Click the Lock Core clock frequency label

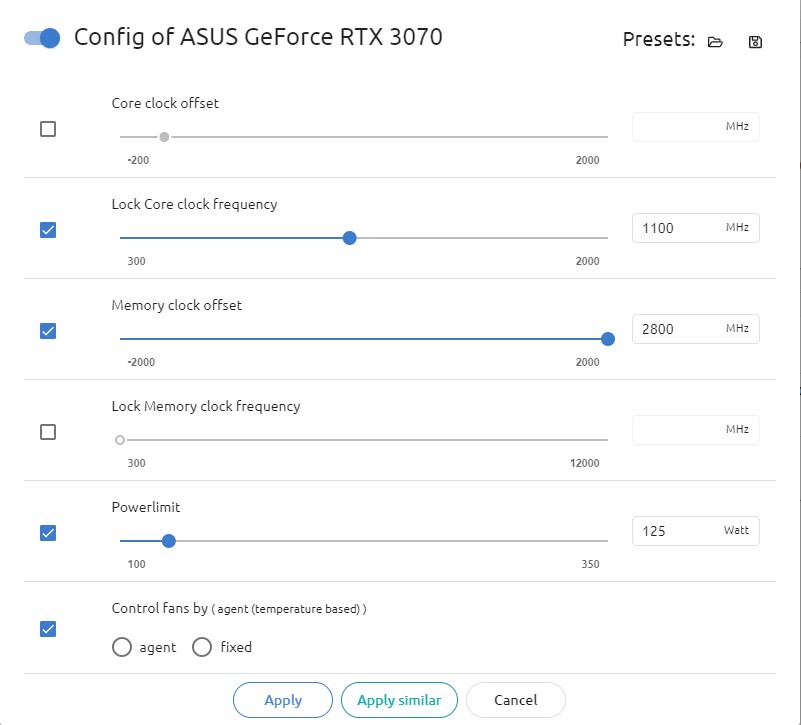(195, 204)
